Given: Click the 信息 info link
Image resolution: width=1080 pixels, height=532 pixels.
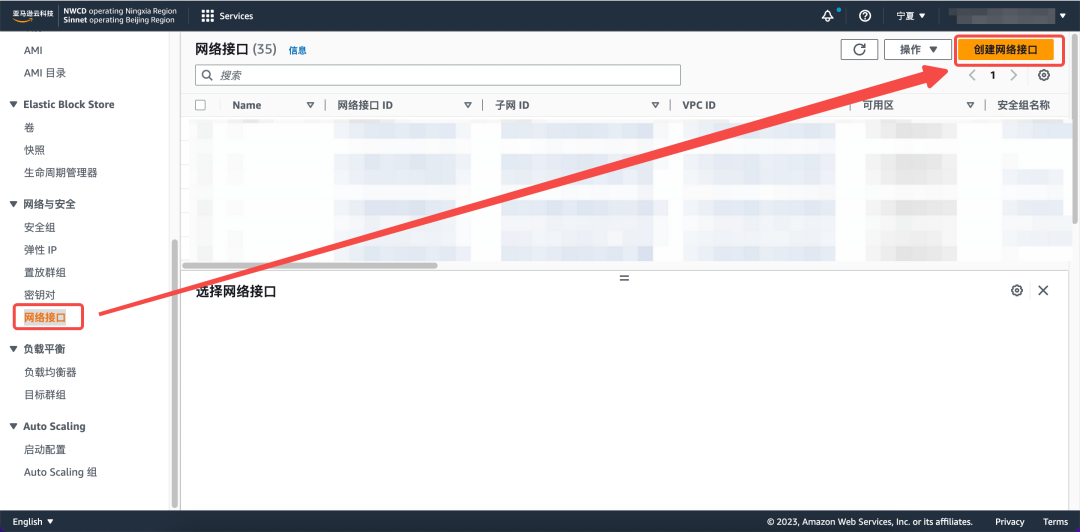Looking at the screenshot, I should pos(298,50).
